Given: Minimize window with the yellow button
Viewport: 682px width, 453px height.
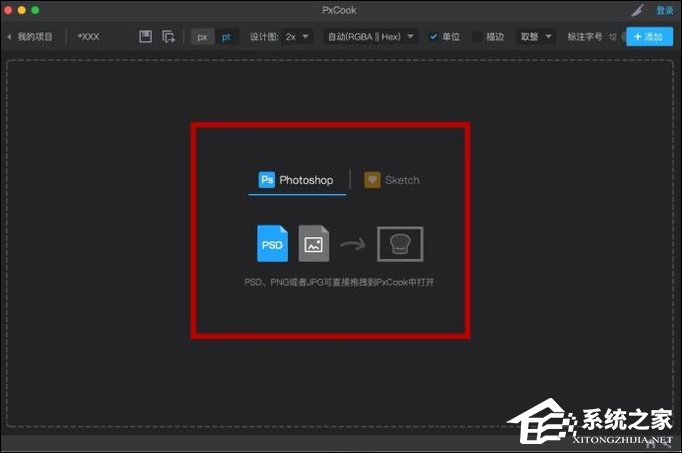Looking at the screenshot, I should tap(22, 10).
